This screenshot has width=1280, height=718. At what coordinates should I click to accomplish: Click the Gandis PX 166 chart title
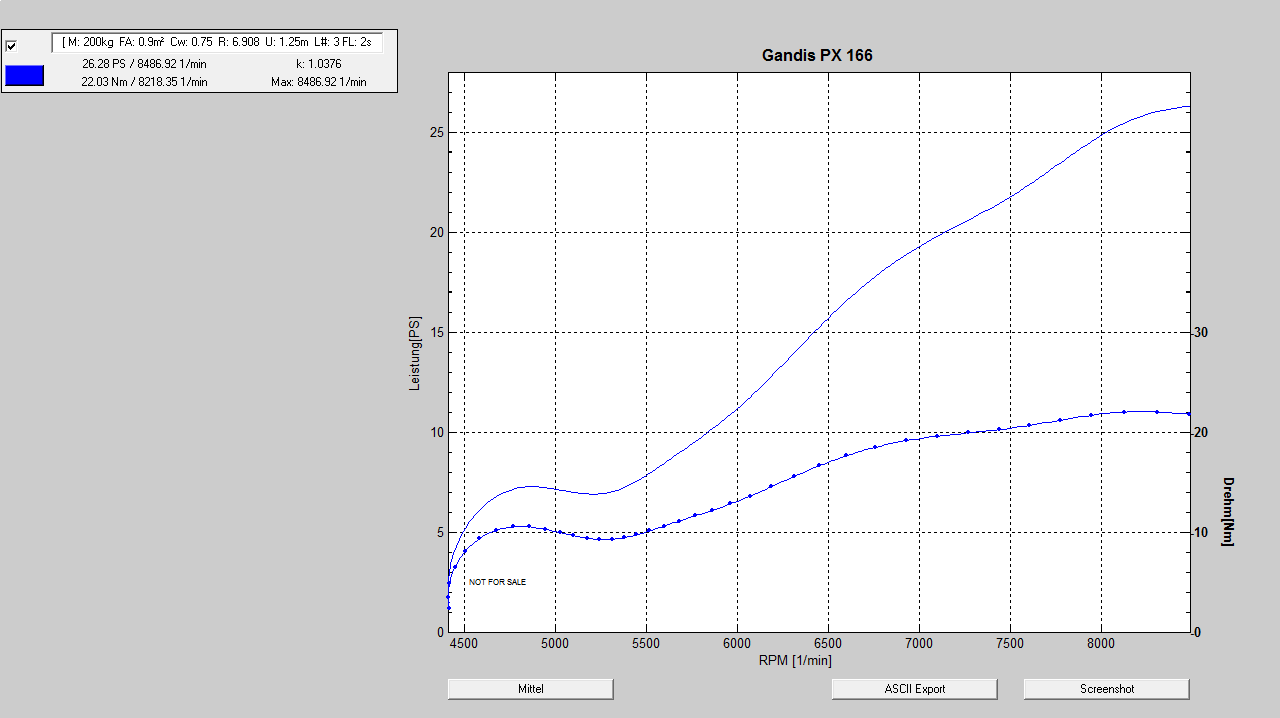pyautogui.click(x=817, y=56)
